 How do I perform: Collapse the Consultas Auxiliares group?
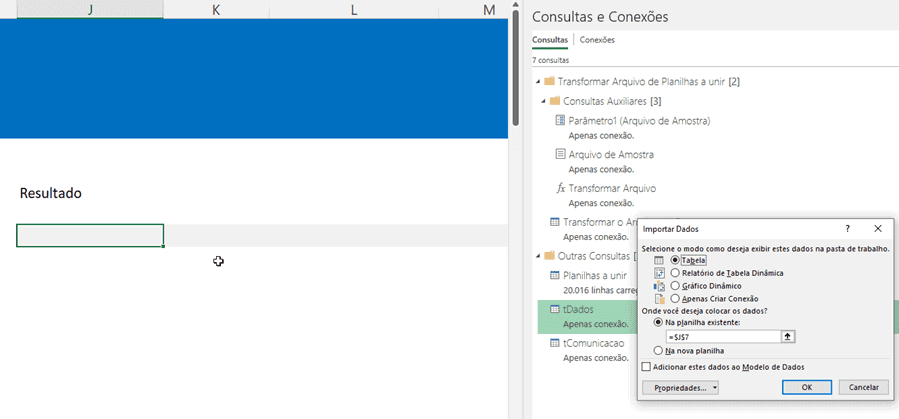click(544, 101)
